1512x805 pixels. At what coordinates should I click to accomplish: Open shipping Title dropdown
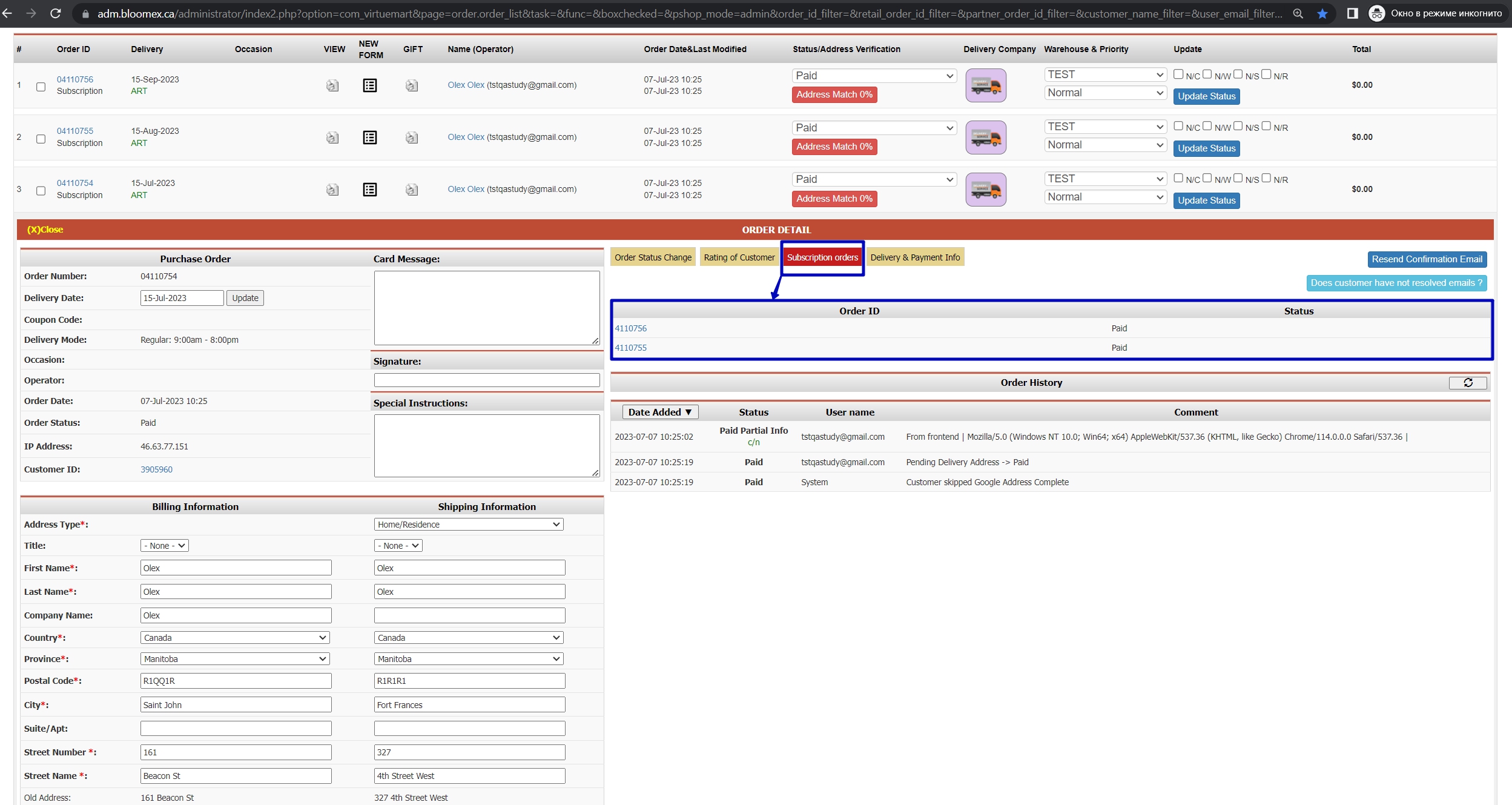[398, 546]
